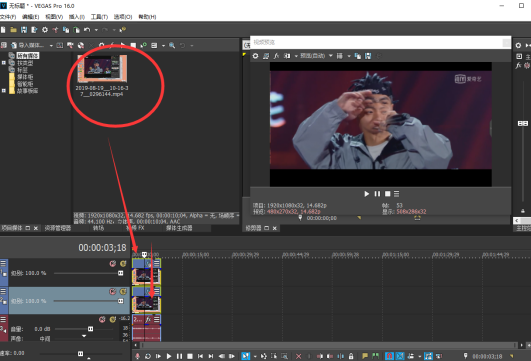The image size is (531, 361).
Task: Mute video track 2
Action: [x=113, y=292]
